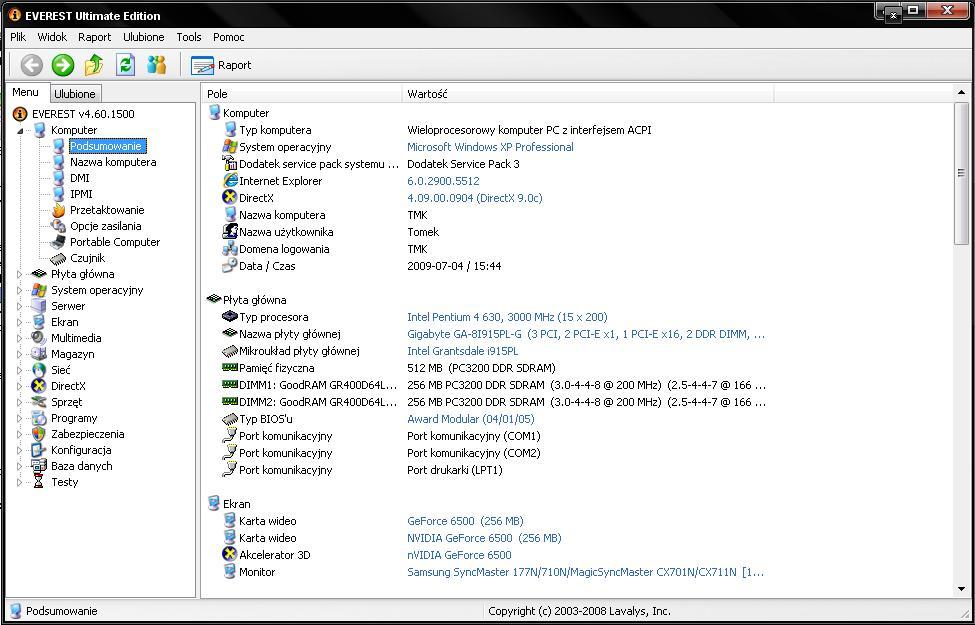This screenshot has width=975, height=625.
Task: Expand the System operacyjny tree node
Action: coord(19,290)
